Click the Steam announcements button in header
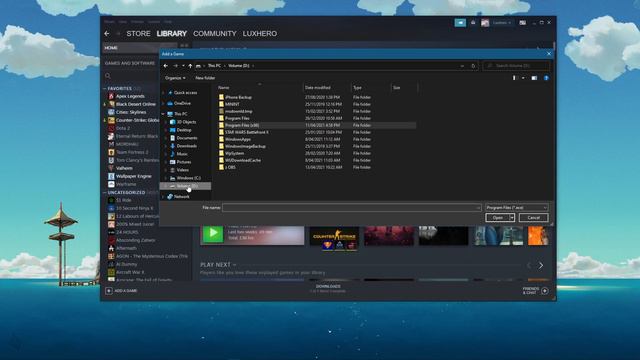 click(460, 23)
